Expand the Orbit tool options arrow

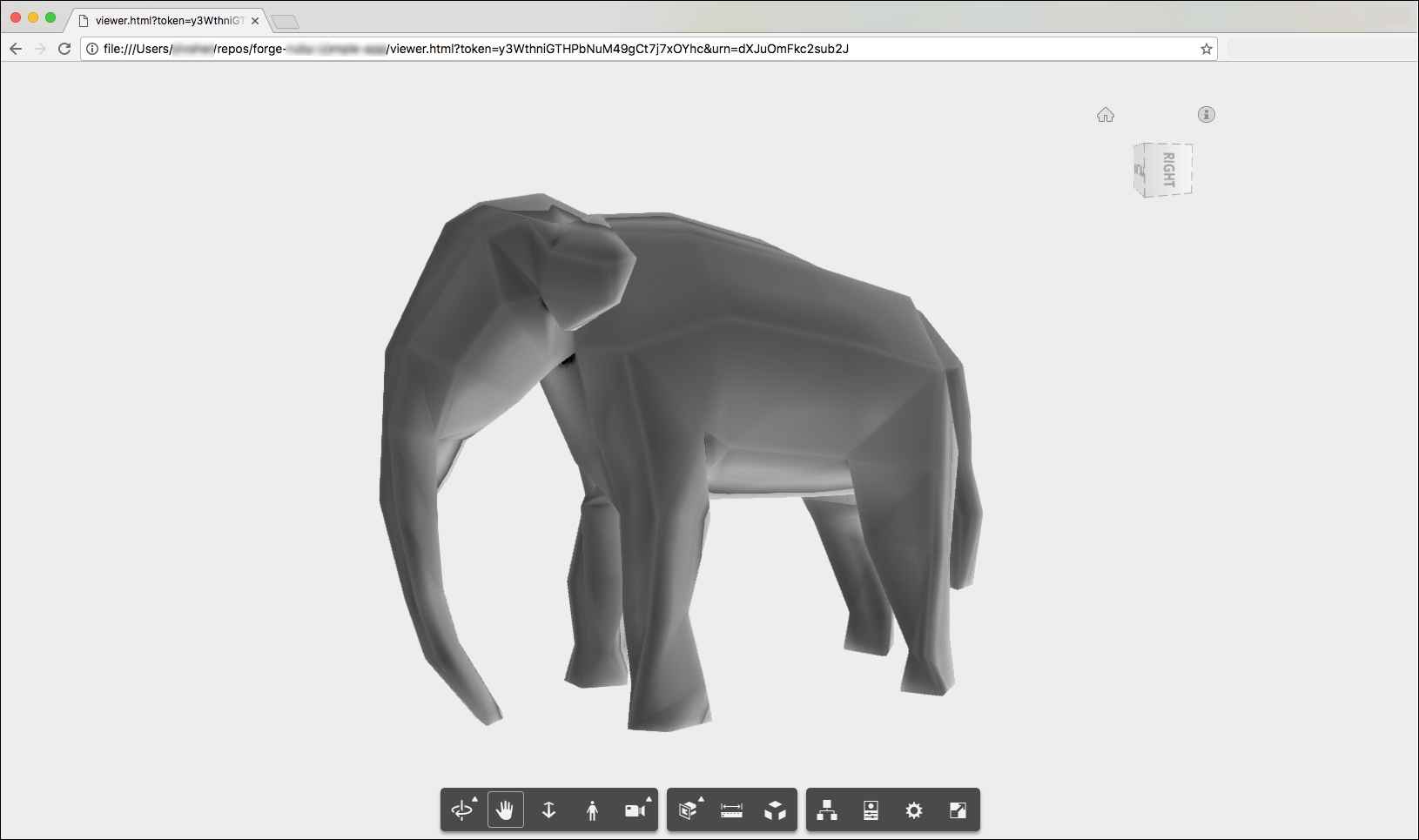point(474,798)
